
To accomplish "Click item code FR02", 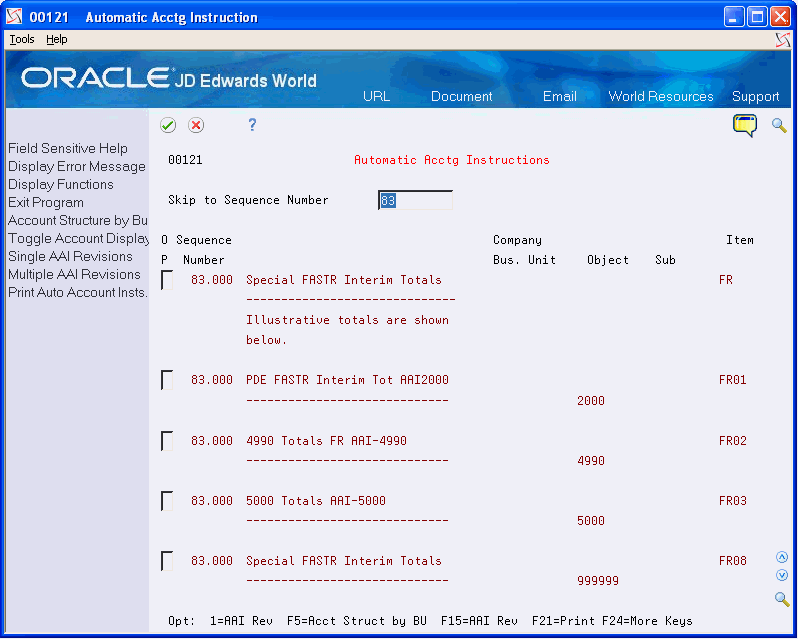I will pos(732,441).
